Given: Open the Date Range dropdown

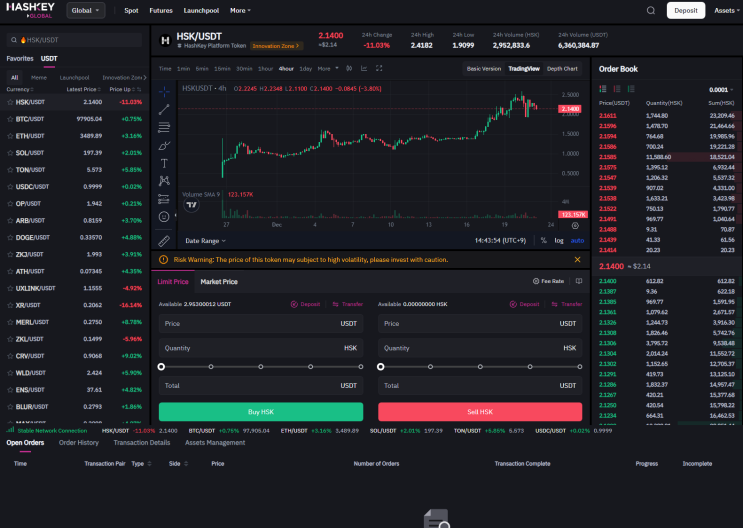Looking at the screenshot, I should 205,241.
